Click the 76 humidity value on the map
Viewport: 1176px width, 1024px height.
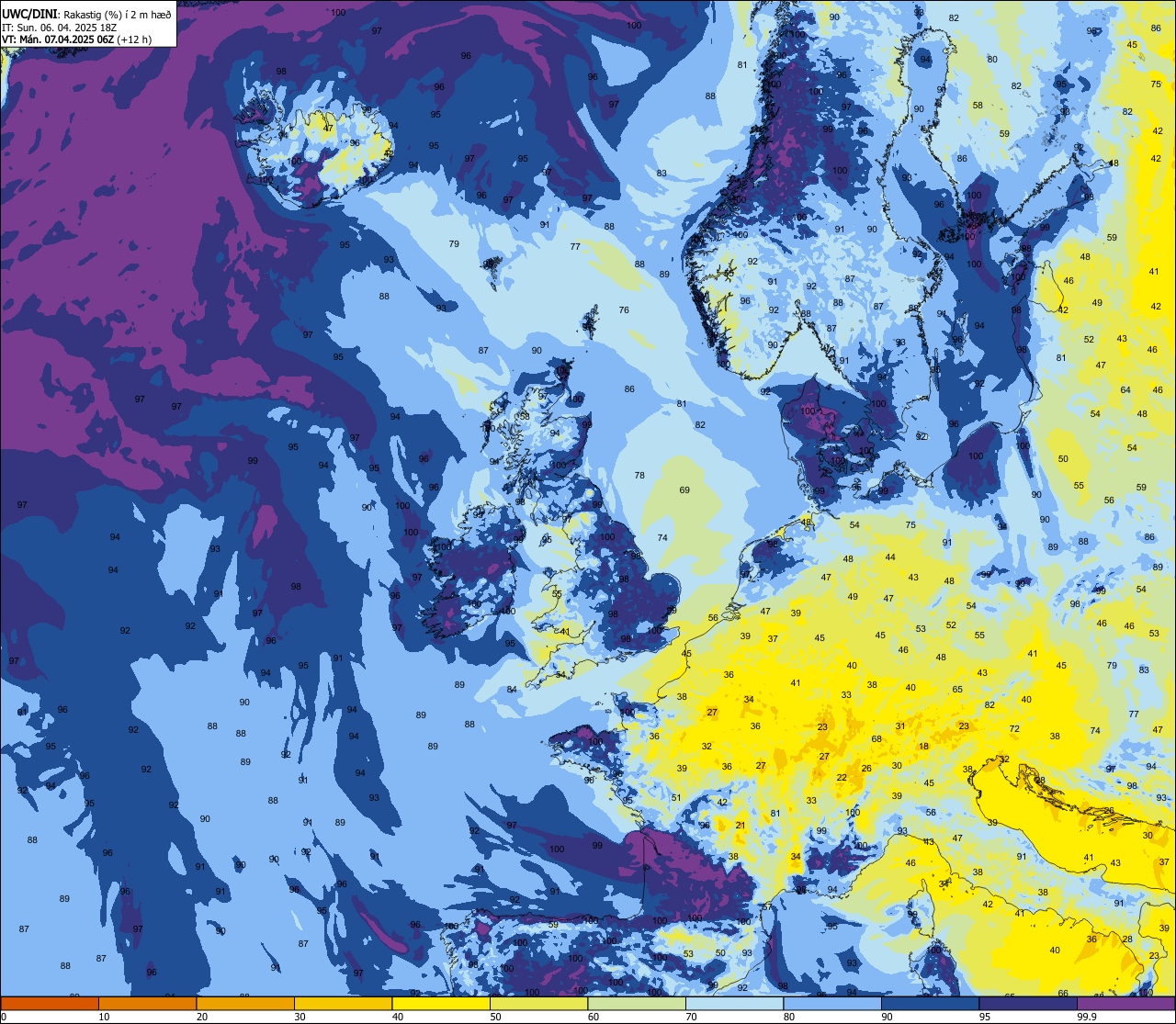coord(624,310)
